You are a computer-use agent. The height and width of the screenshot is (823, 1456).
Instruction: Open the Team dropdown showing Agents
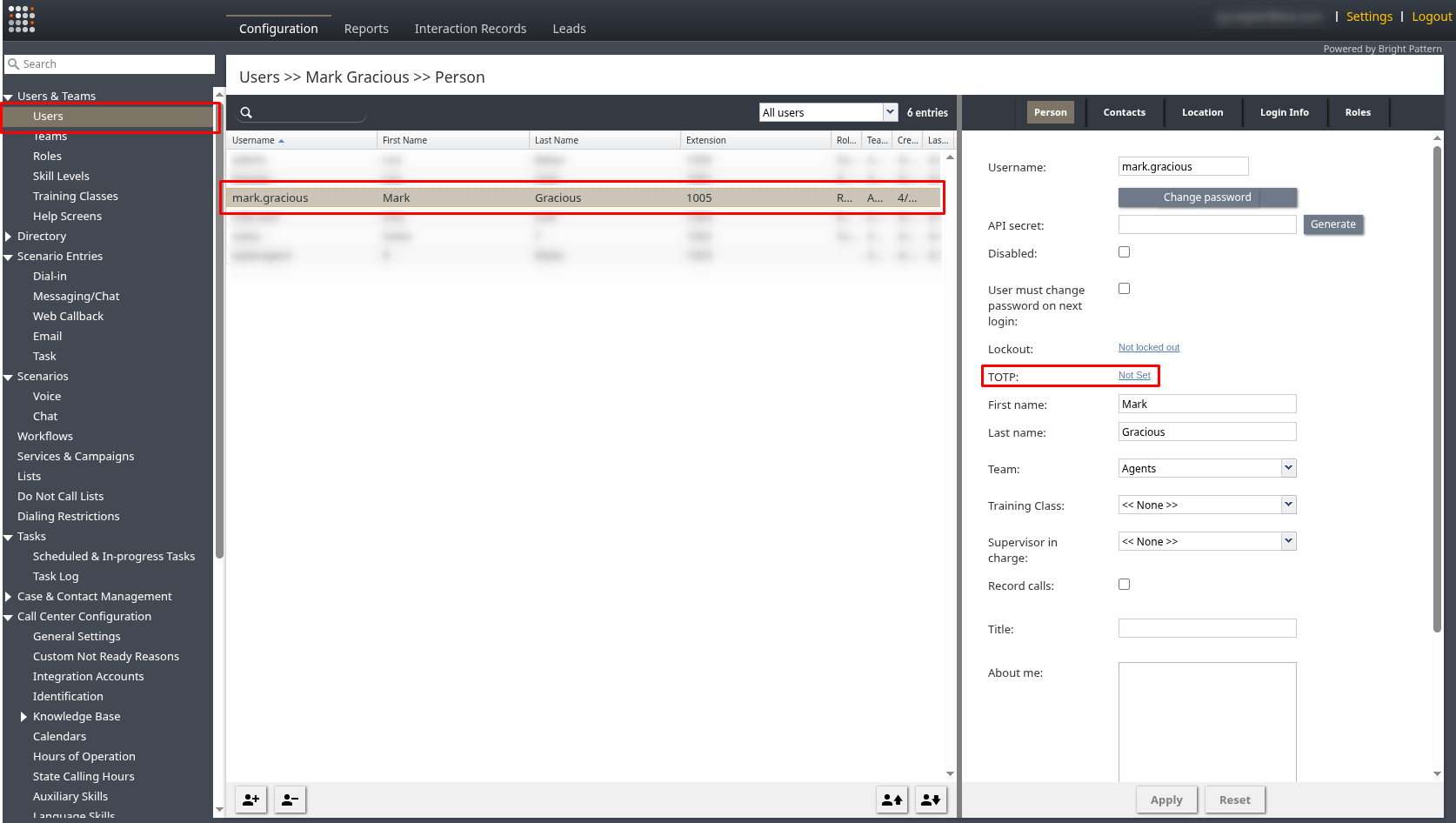click(x=1206, y=468)
